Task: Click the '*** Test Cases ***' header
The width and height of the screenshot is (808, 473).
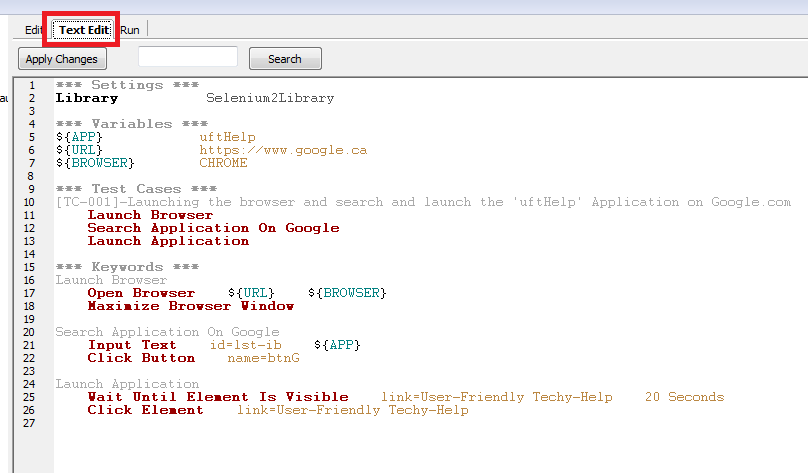Action: (x=136, y=189)
